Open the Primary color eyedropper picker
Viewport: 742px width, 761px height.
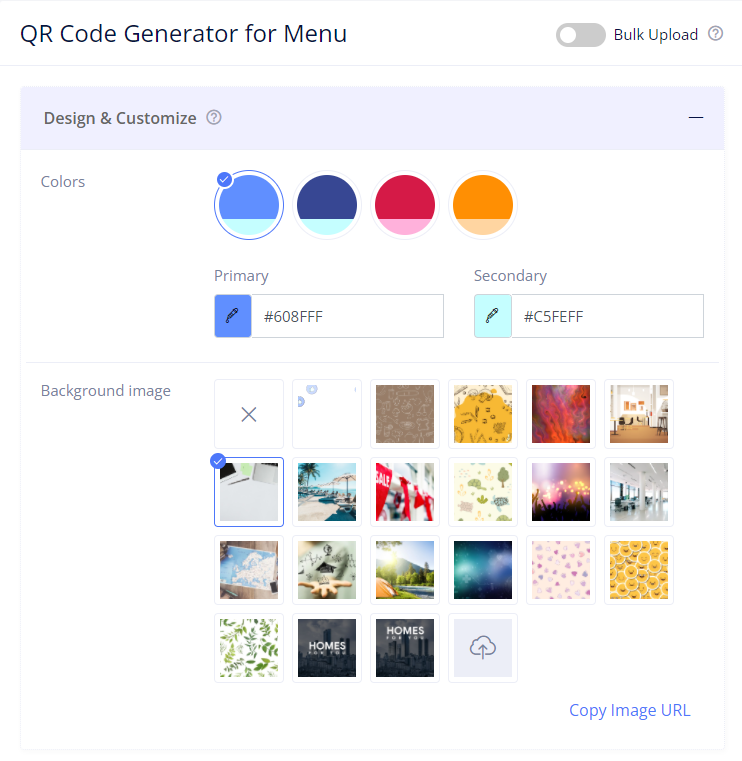233,316
